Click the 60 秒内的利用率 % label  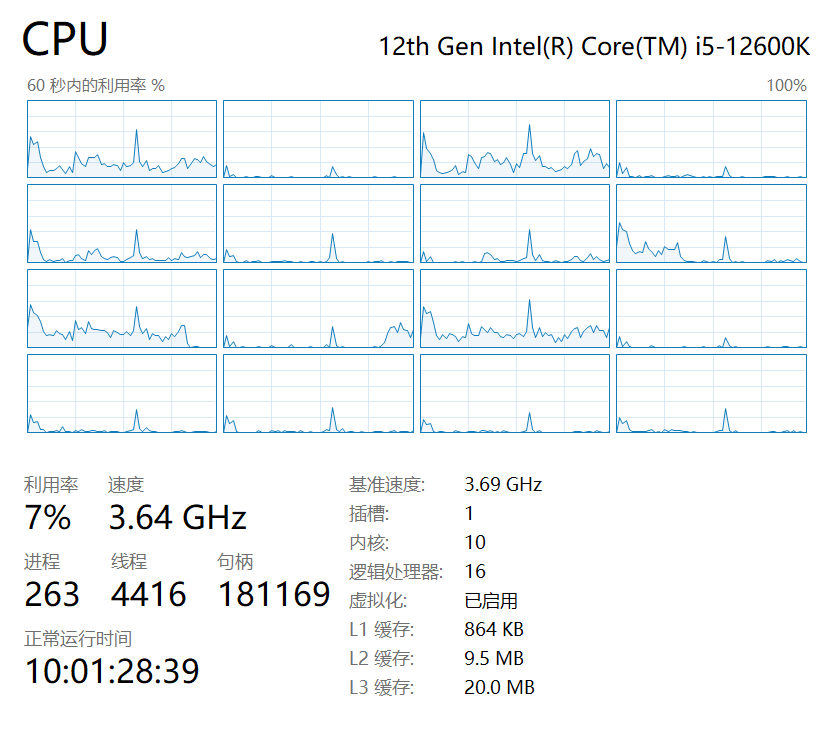[96, 86]
